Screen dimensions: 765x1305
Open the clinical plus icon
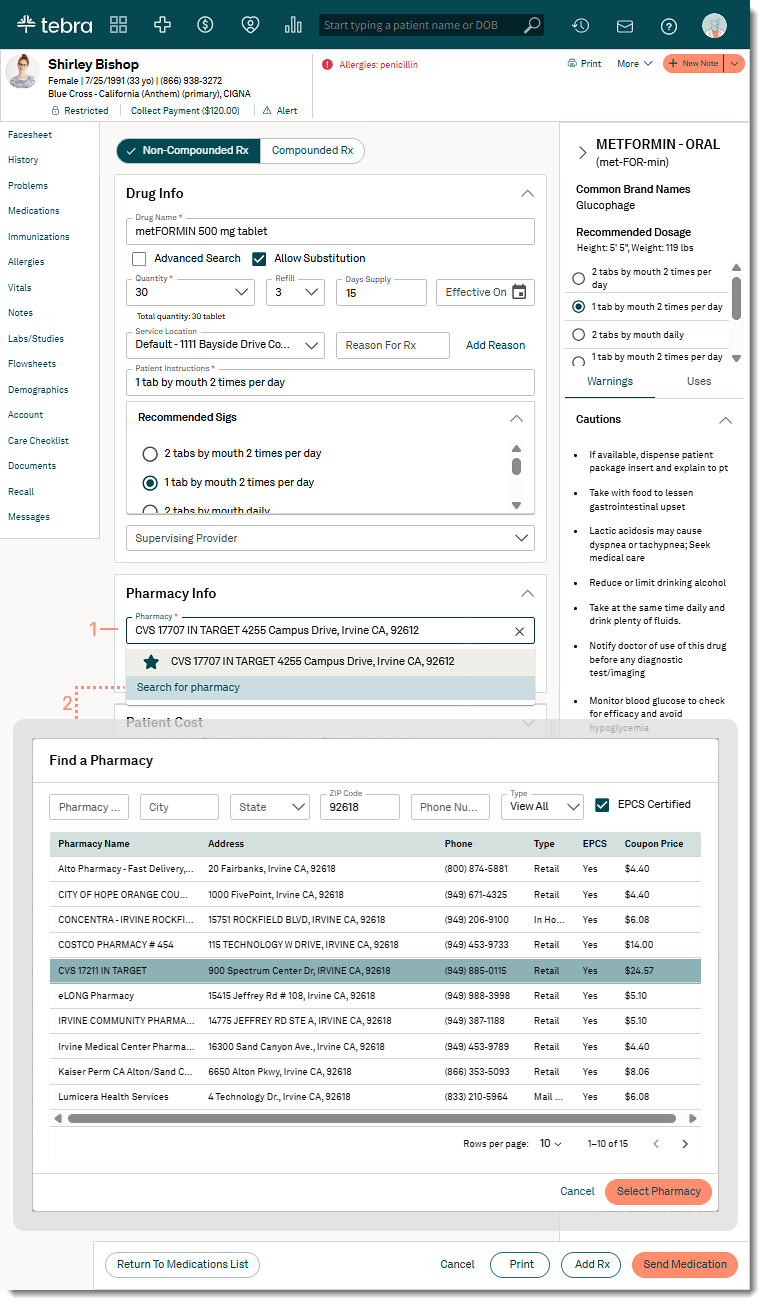click(x=162, y=25)
